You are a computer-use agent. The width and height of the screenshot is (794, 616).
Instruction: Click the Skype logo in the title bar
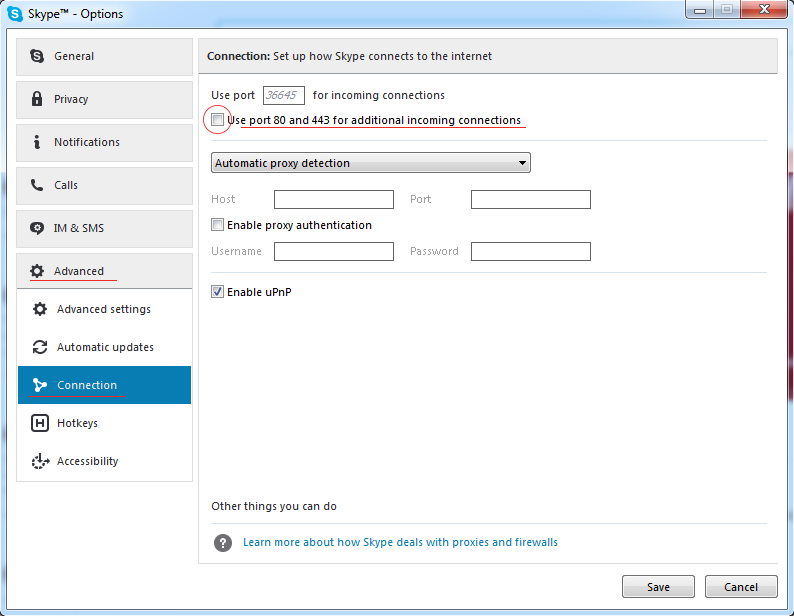(15, 14)
